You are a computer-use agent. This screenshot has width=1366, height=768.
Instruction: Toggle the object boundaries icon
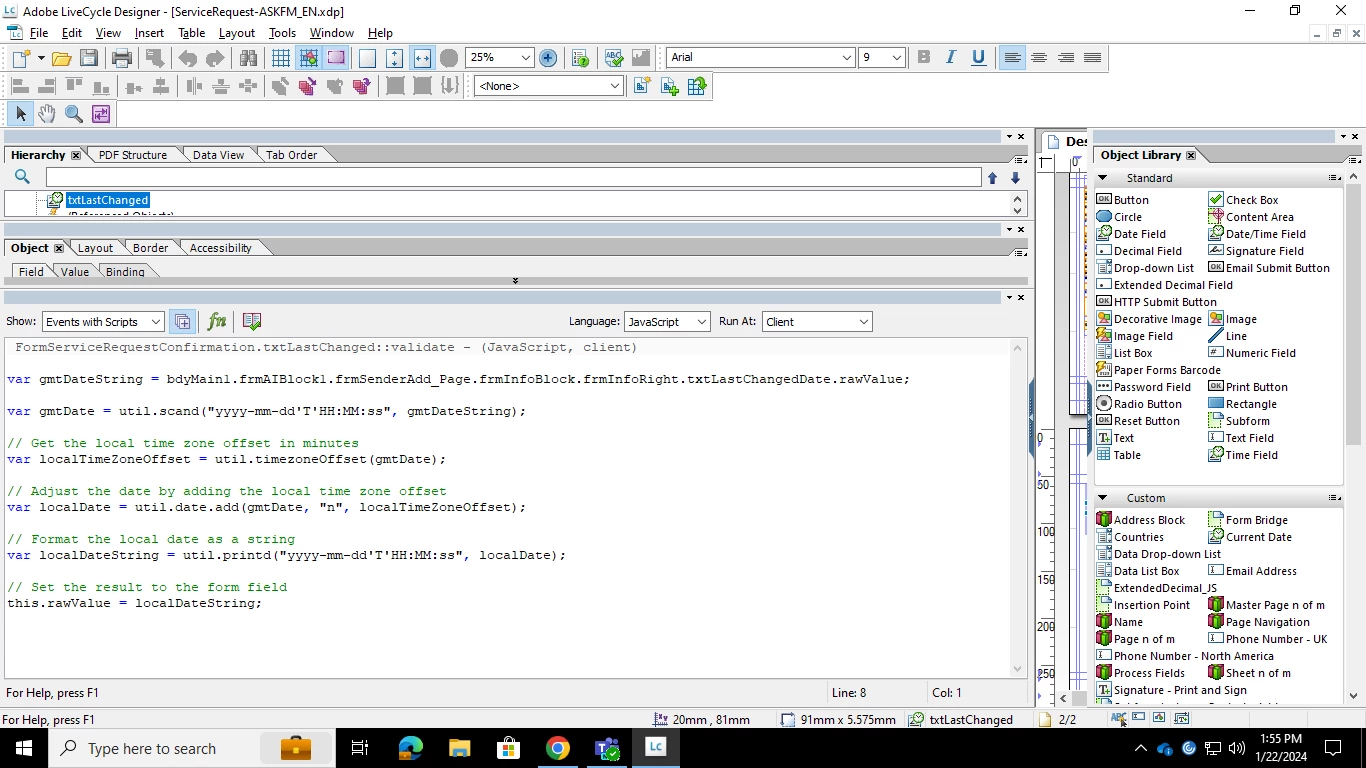pyautogui.click(x=335, y=58)
